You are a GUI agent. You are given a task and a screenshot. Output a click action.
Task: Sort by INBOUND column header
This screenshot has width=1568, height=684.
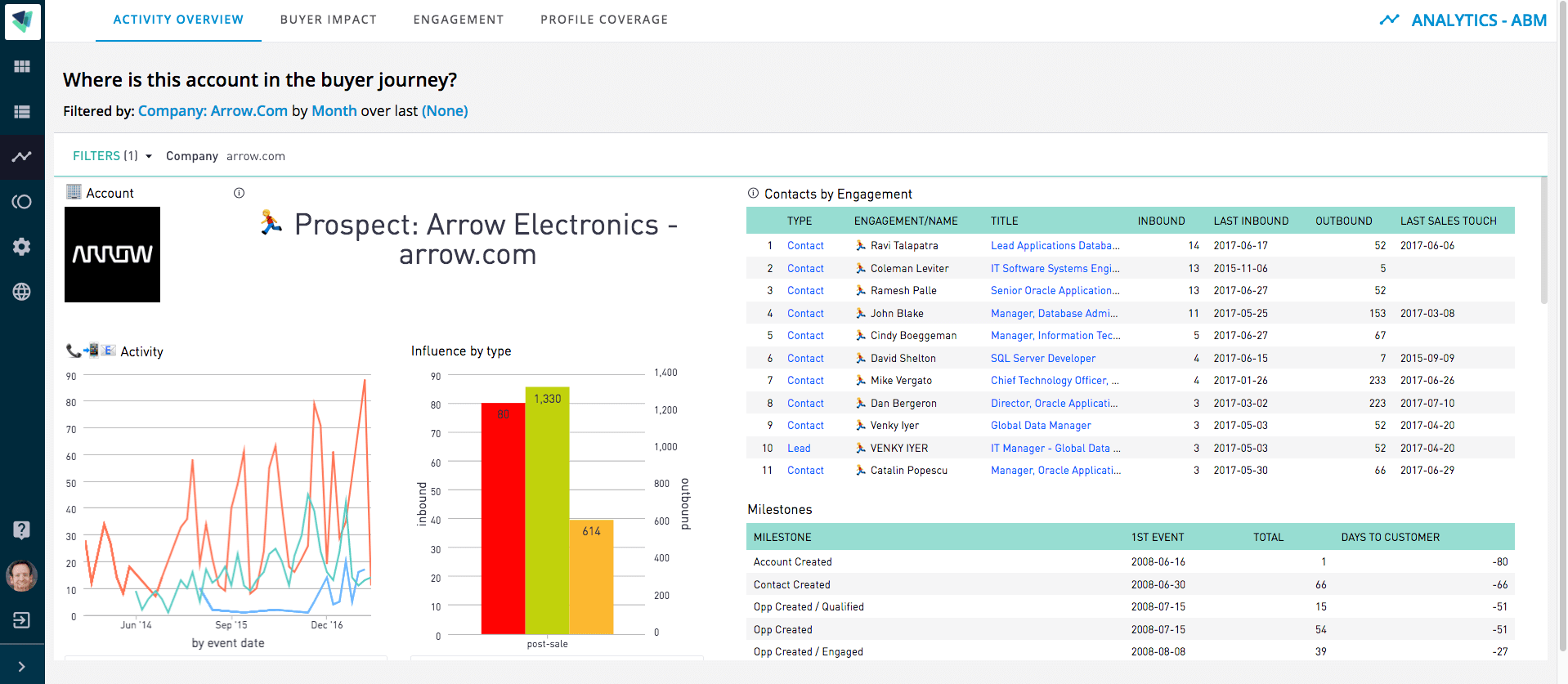tap(1161, 221)
